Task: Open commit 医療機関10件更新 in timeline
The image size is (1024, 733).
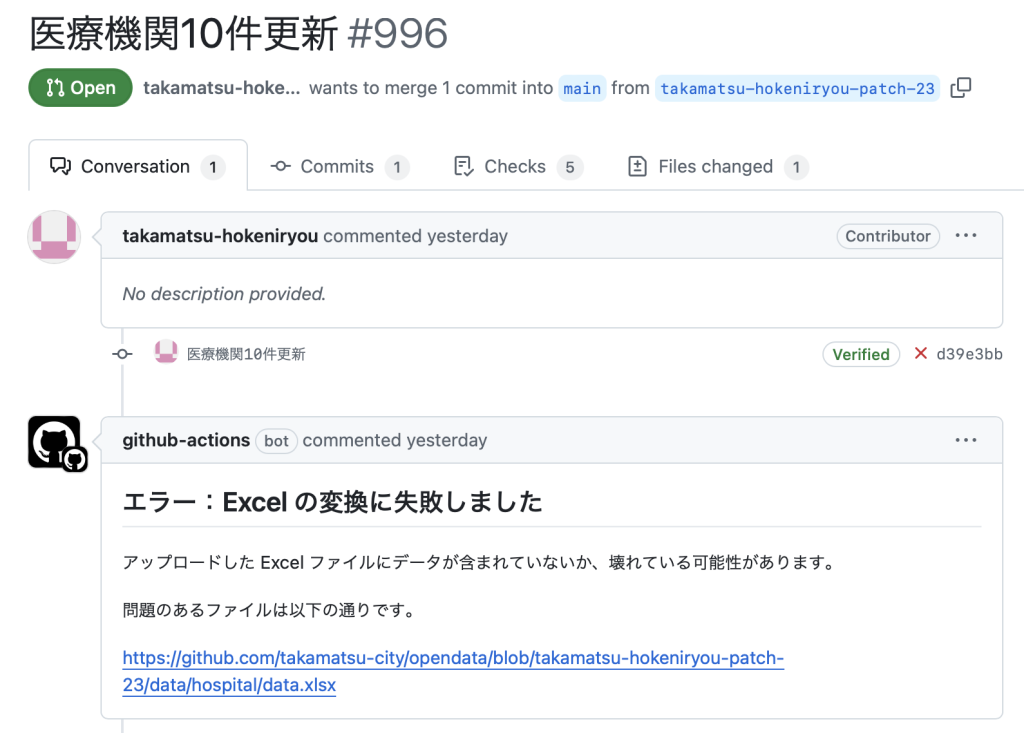Action: click(246, 354)
